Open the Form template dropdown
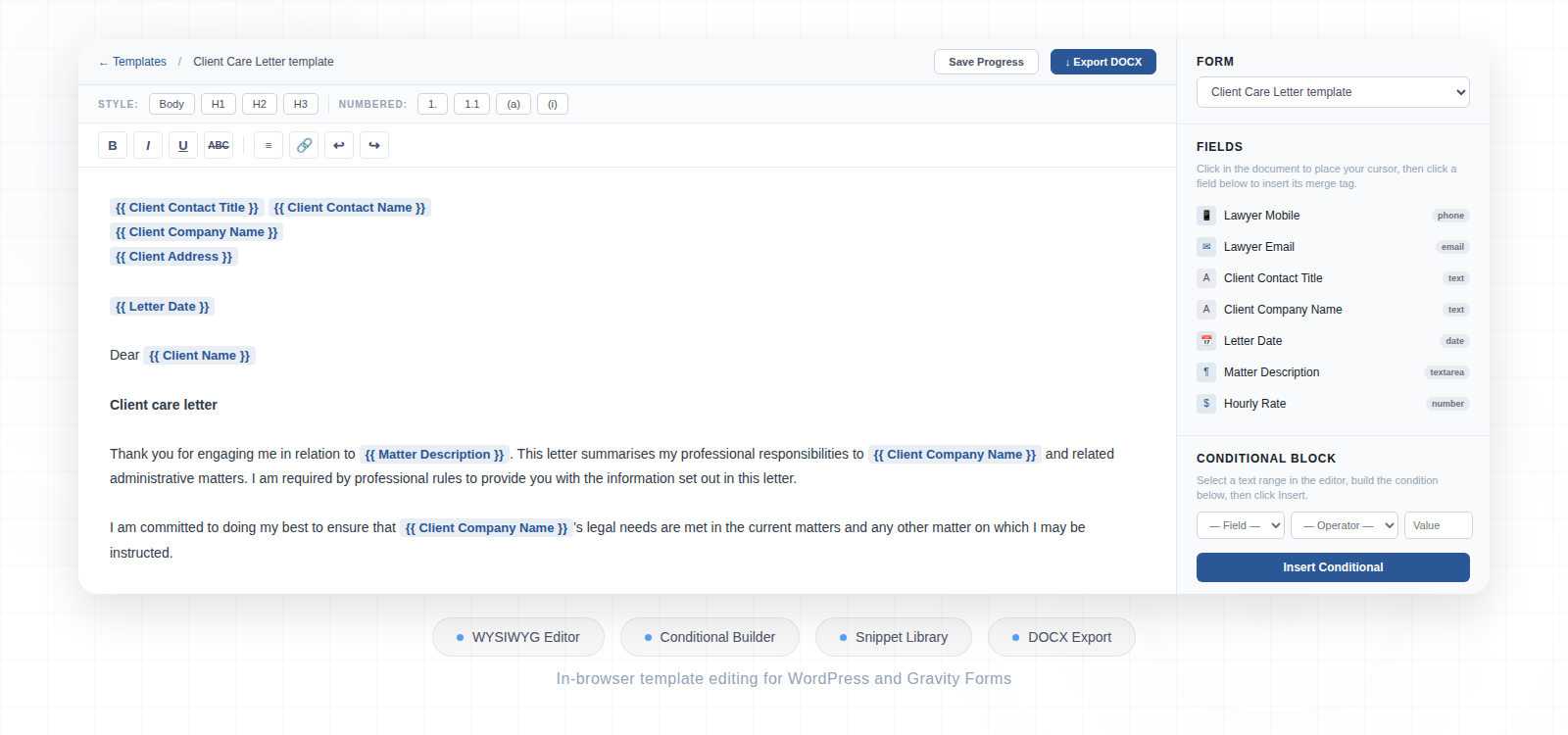This screenshot has height=735, width=1568. 1333,92
